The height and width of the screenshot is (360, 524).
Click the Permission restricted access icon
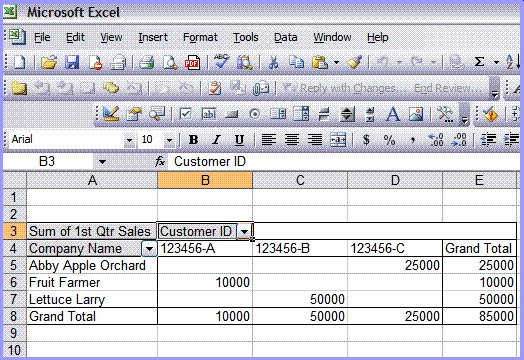point(95,62)
